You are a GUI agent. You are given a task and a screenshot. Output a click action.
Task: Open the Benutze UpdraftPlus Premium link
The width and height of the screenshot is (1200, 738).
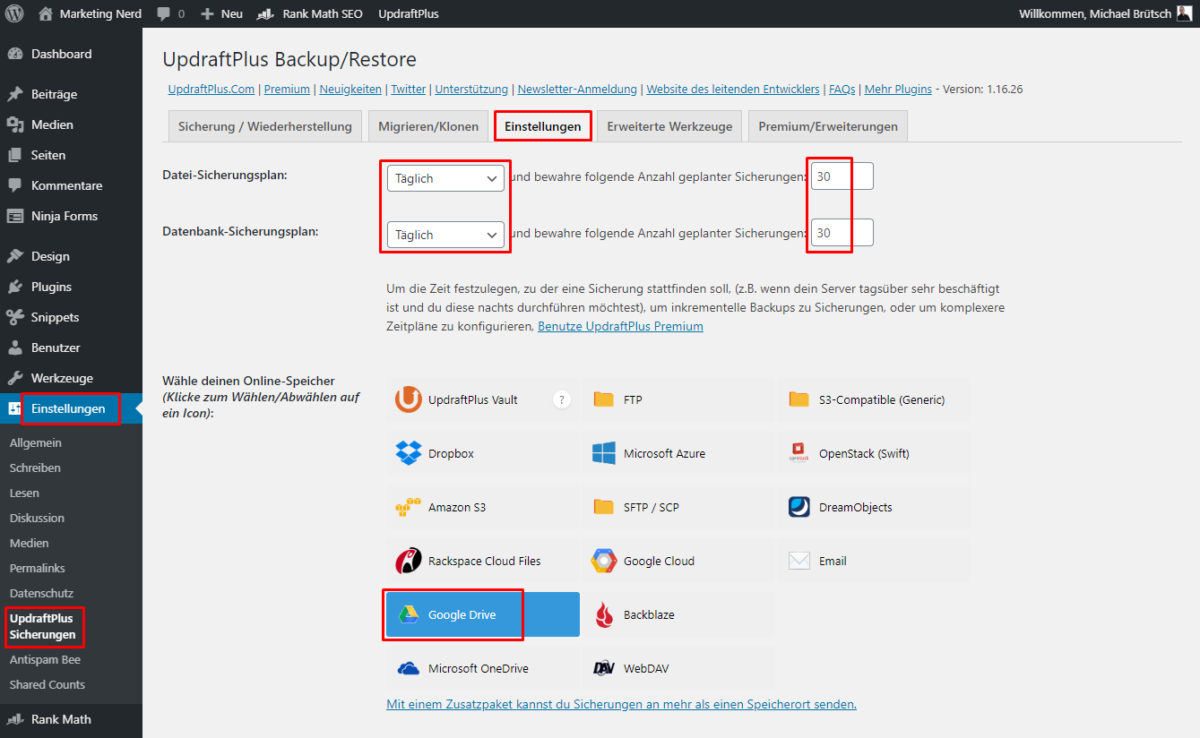point(620,327)
